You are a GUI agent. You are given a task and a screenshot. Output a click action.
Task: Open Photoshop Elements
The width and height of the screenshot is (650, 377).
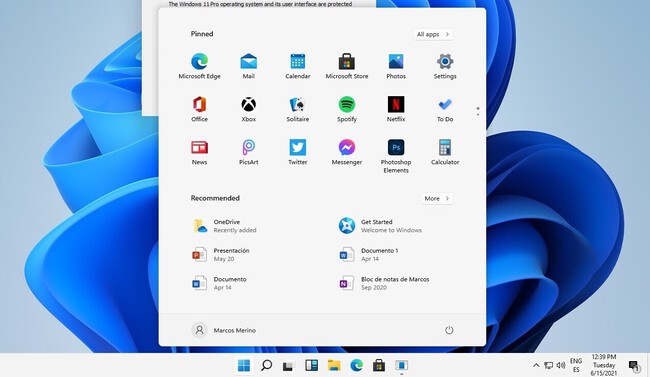[396, 156]
